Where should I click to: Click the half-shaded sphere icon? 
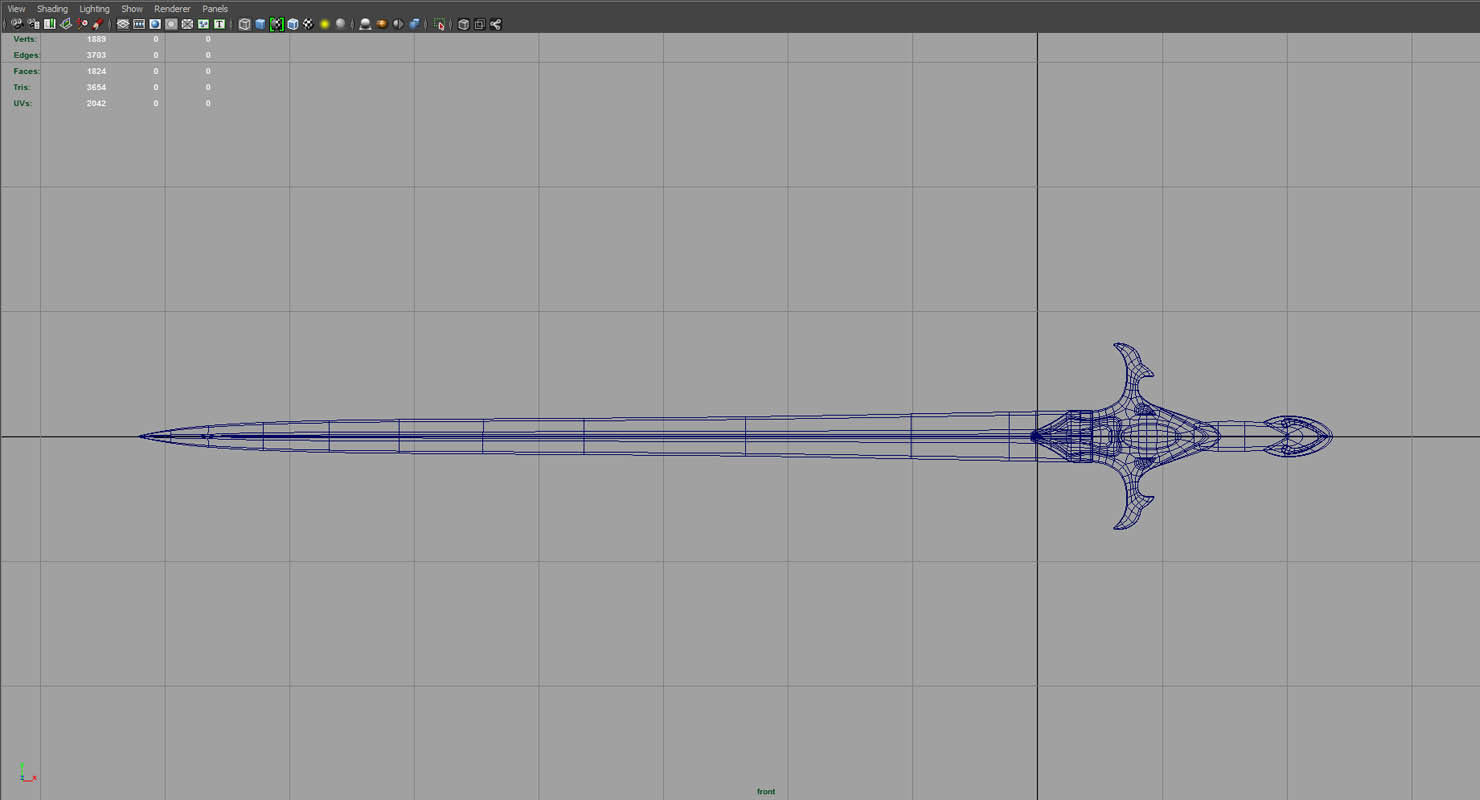coord(398,24)
